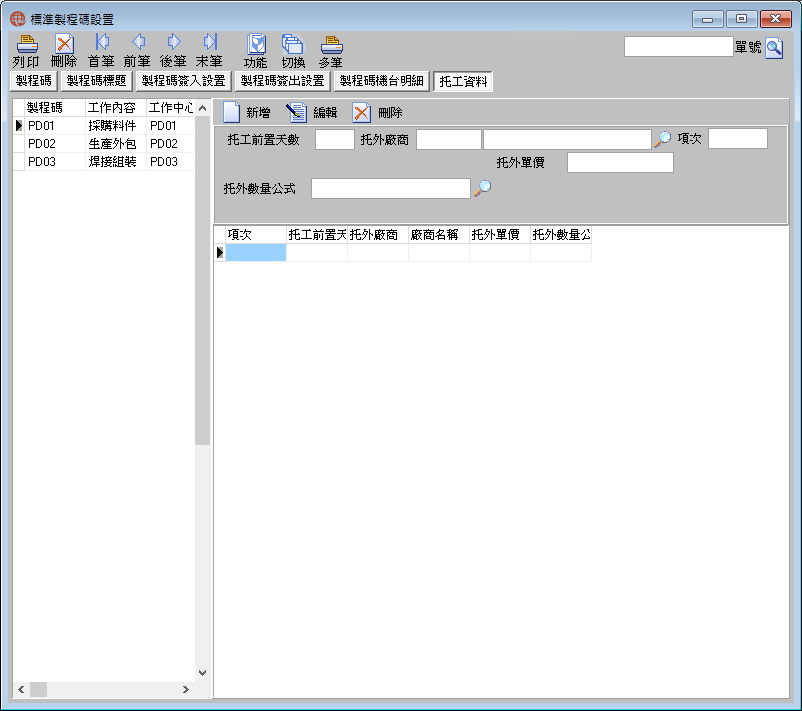Switch to 製程碼標題 tab
The width and height of the screenshot is (802, 711).
point(97,81)
